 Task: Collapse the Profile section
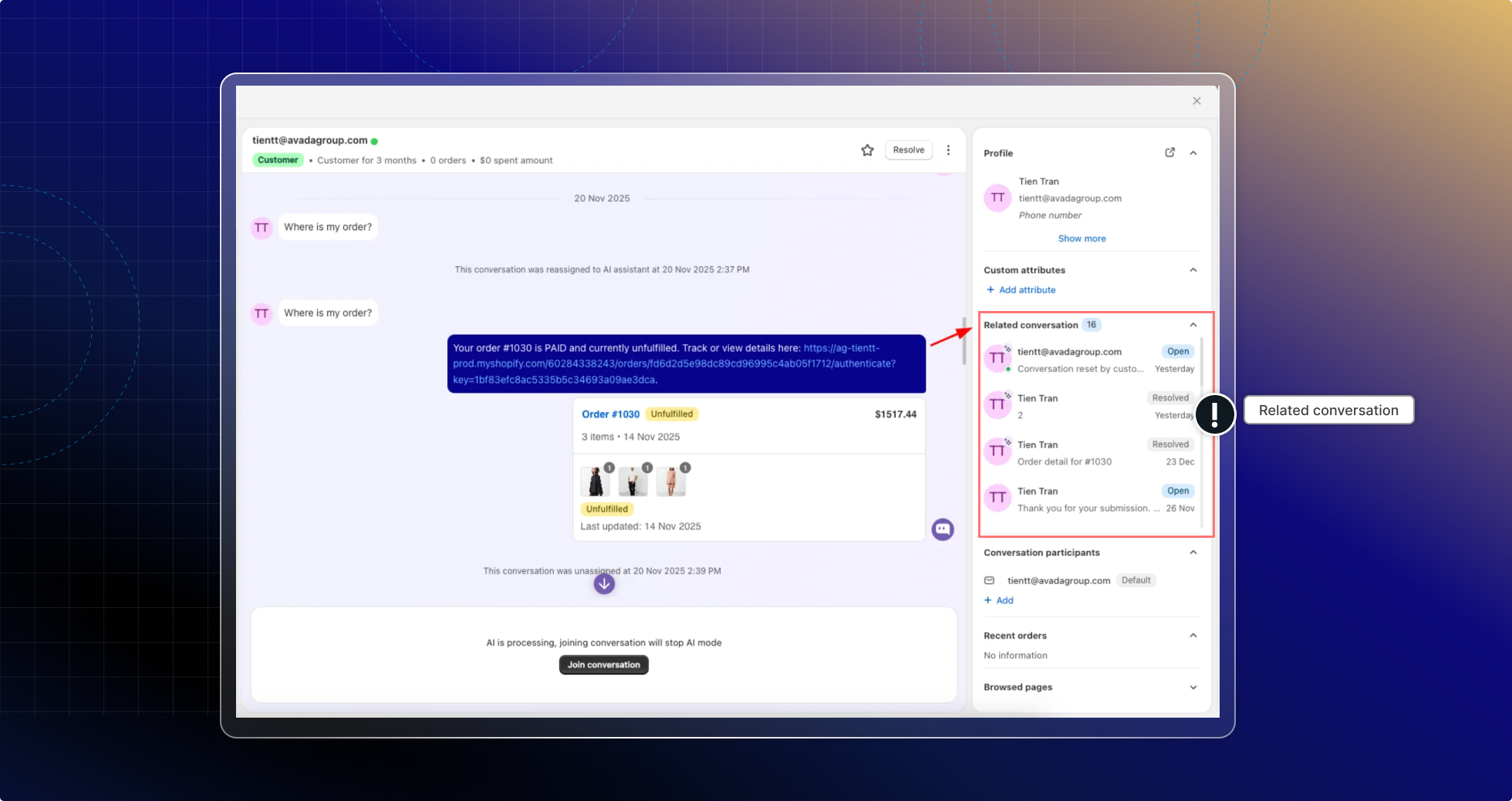(x=1193, y=153)
